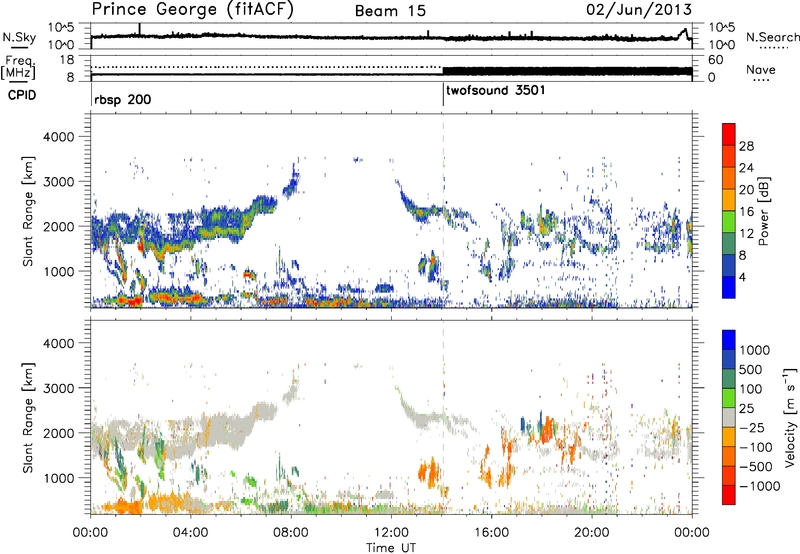
Task: Click the 'Nave' legend label
Action: point(761,69)
